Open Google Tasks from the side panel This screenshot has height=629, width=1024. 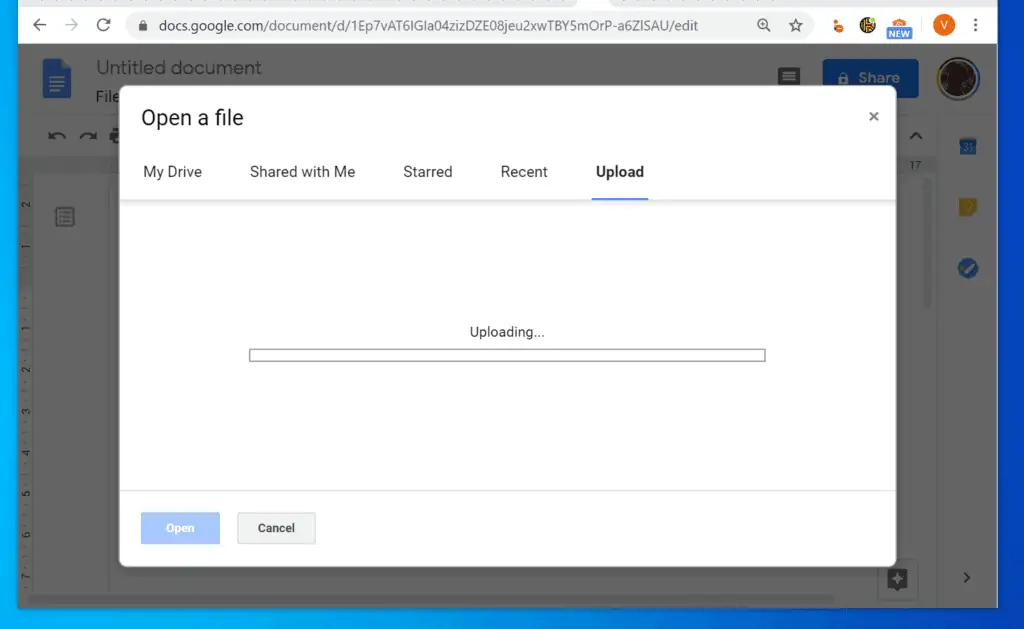tap(967, 267)
